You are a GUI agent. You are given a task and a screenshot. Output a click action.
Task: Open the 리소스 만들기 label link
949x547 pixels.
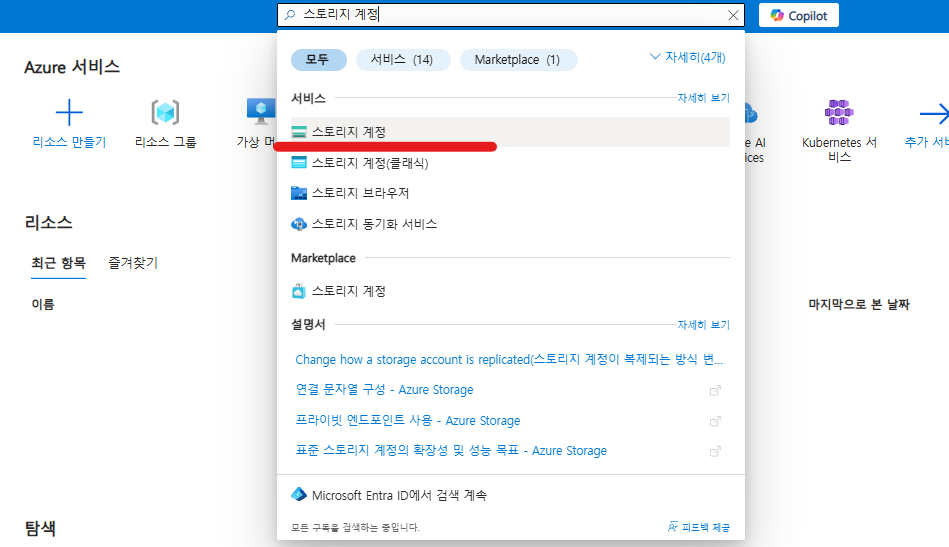point(69,142)
